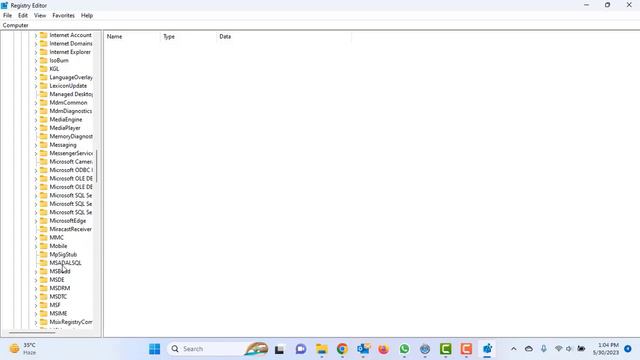Click the orange Camtasia recorder taskbar icon
640x360 pixels.
point(466,349)
